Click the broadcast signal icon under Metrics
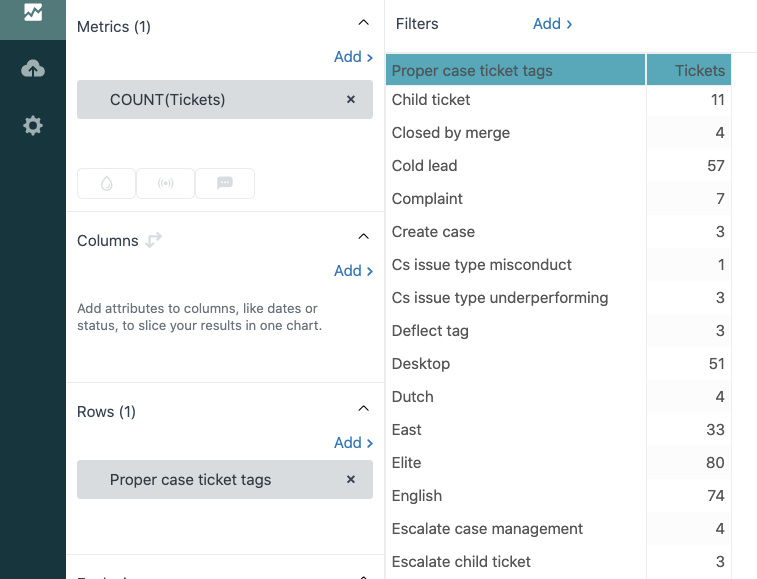The height and width of the screenshot is (579, 757). click(165, 183)
